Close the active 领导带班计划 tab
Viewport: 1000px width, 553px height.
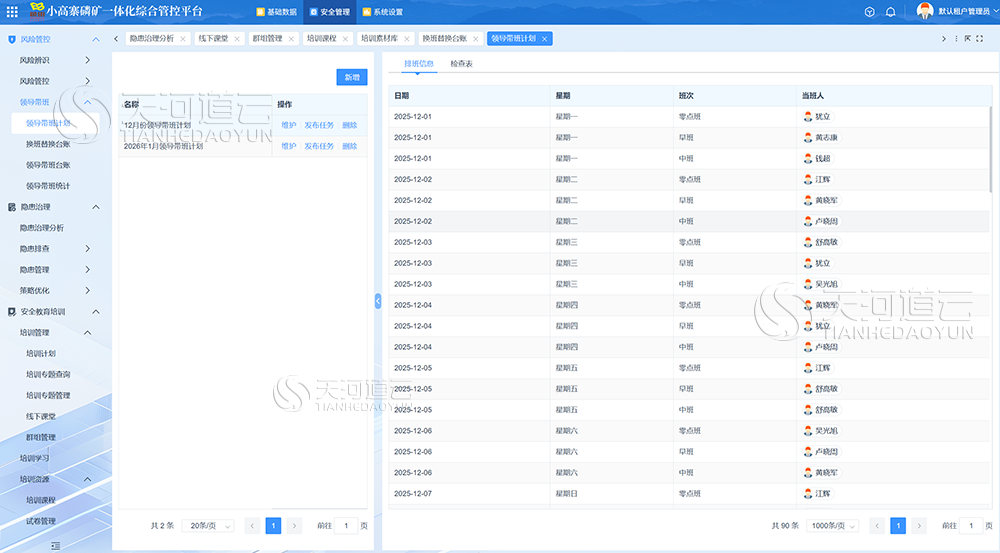coord(545,39)
